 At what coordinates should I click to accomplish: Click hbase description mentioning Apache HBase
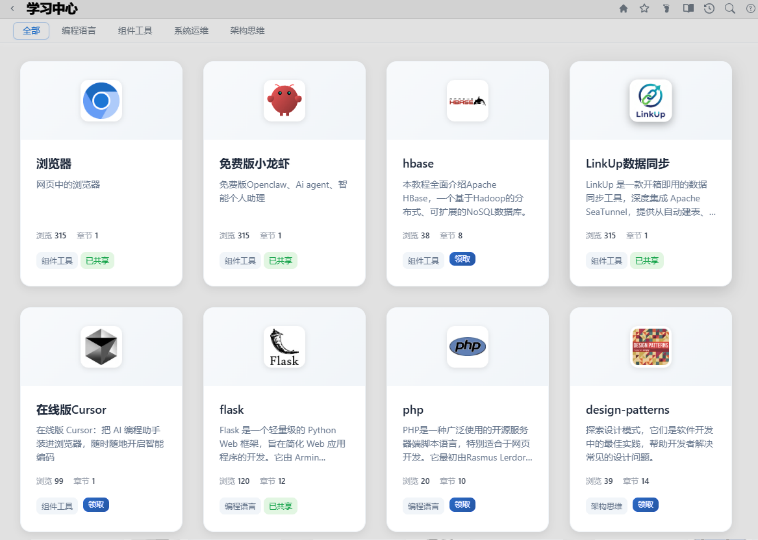[465, 198]
